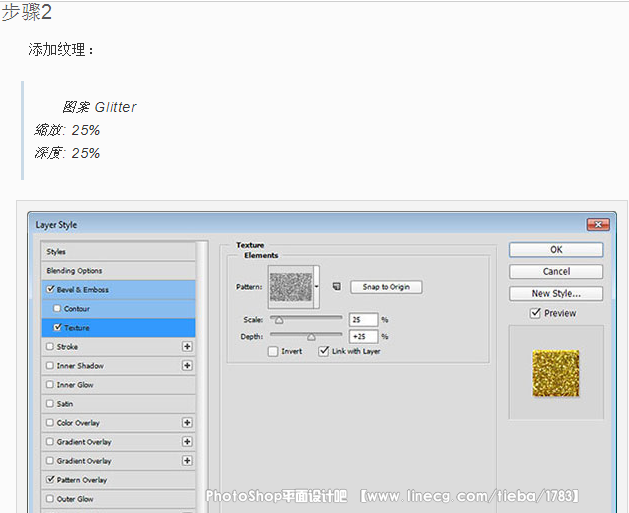The height and width of the screenshot is (513, 629).
Task: Select the Satin effect row label
Action: (65, 404)
